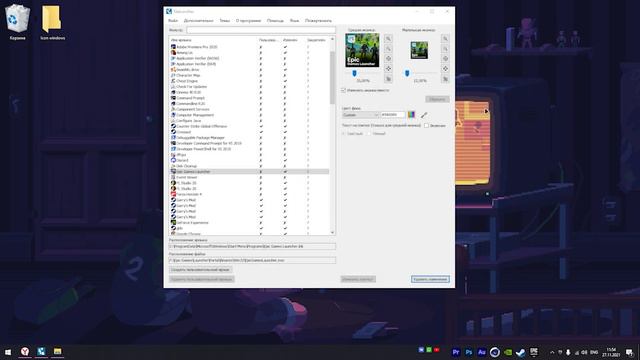This screenshot has width=640, height=360.
Task: Open the Язык menu
Action: (x=294, y=20)
